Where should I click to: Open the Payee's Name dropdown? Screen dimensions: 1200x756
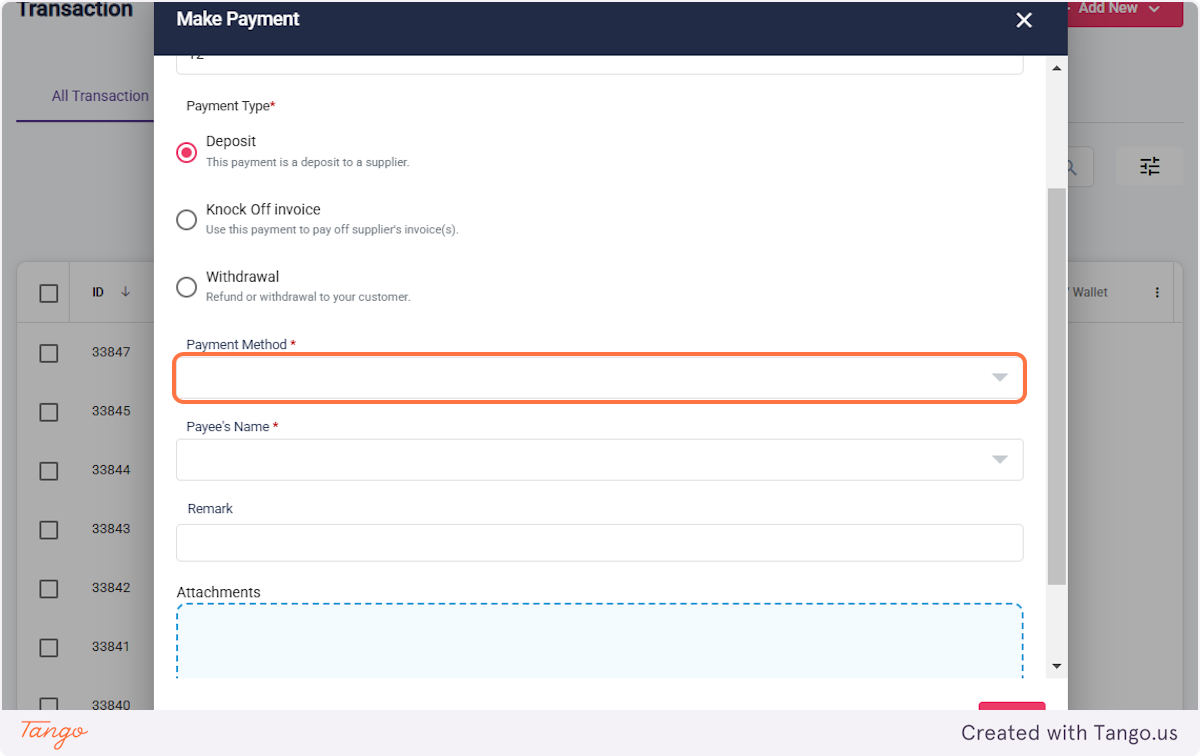coord(600,460)
